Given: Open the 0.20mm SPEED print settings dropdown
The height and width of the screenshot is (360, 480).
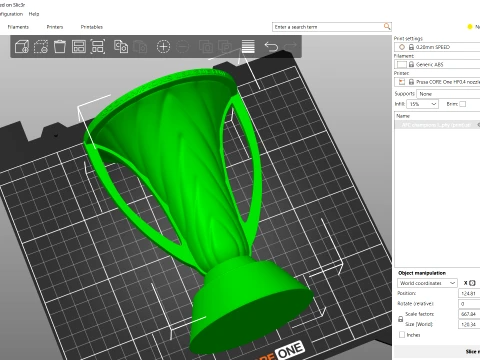Looking at the screenshot, I should point(437,47).
